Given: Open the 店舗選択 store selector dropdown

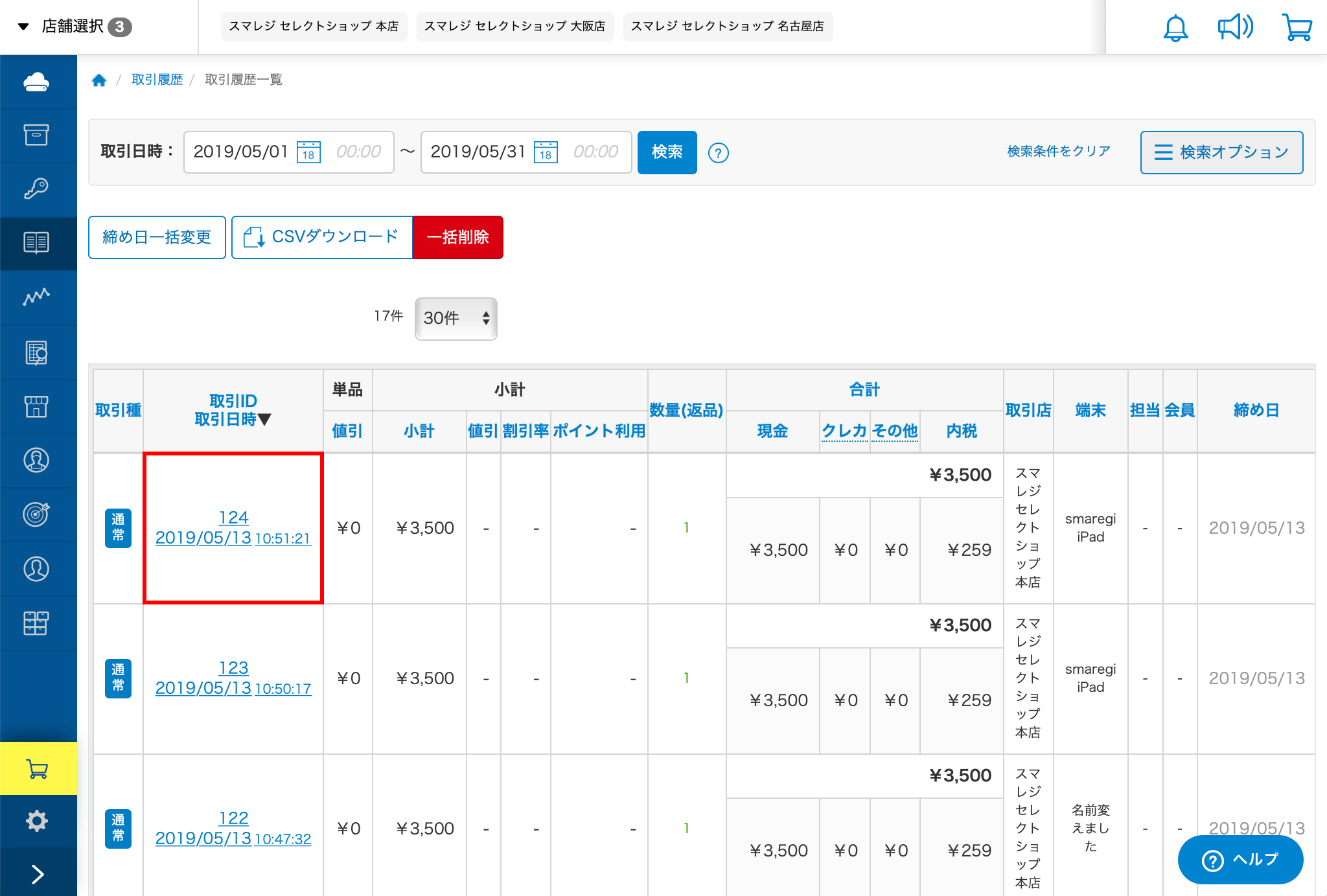Looking at the screenshot, I should click(75, 27).
